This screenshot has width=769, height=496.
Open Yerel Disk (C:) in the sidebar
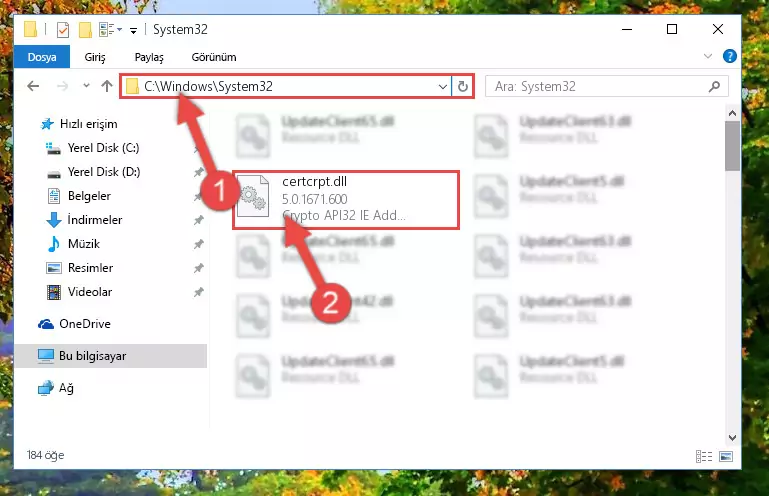coord(92,148)
